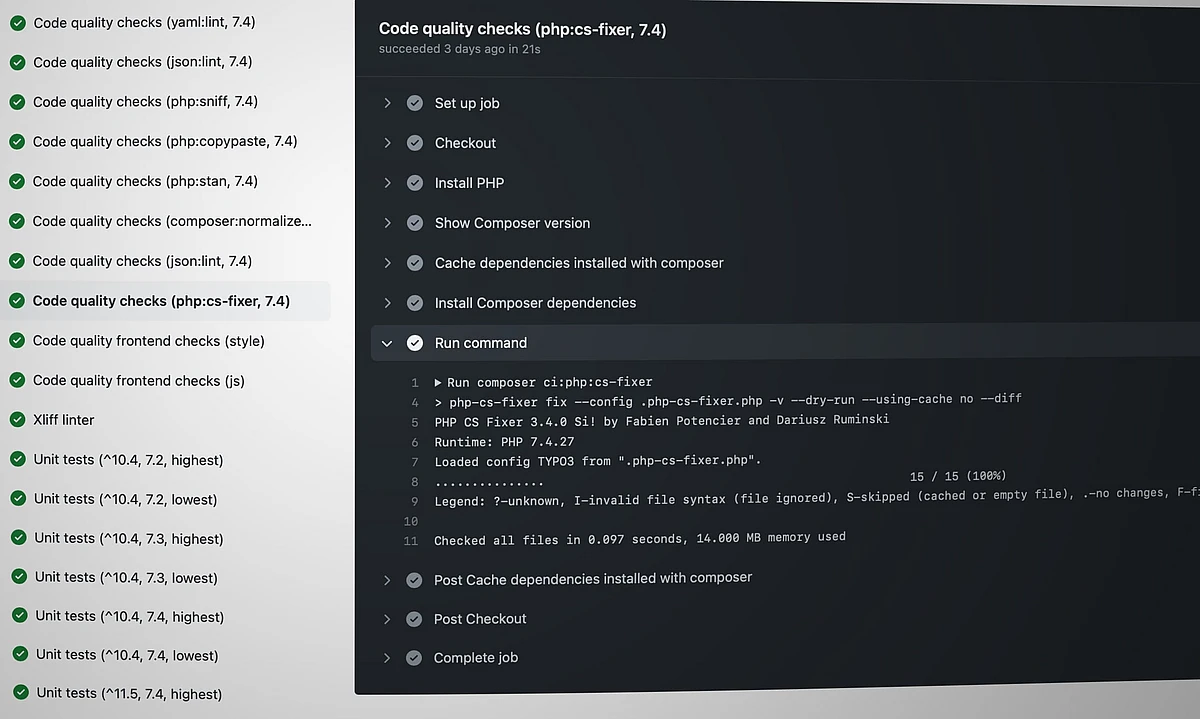Image resolution: width=1200 pixels, height=719 pixels.
Task: Click status icon next to Complete job
Action: tap(414, 658)
